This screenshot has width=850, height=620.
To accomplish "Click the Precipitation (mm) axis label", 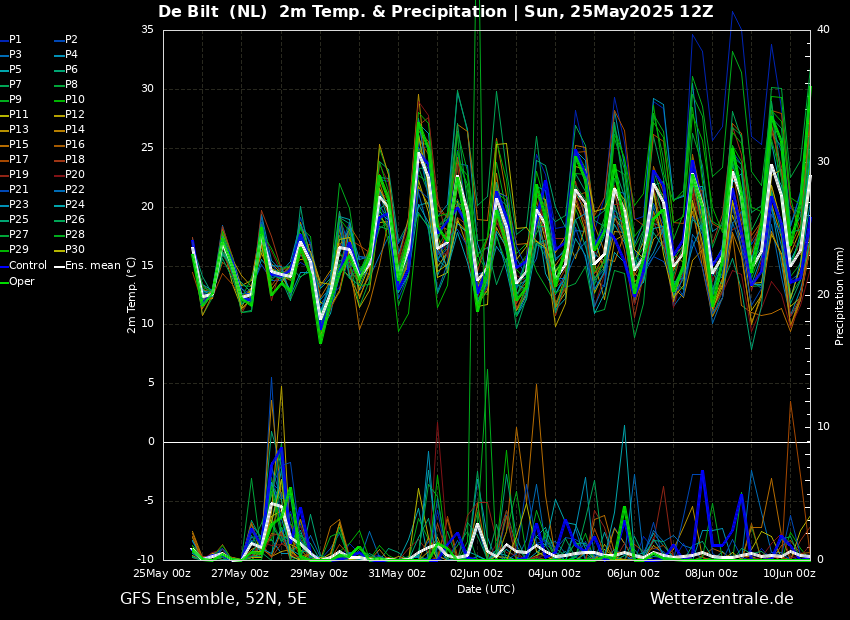I will coord(840,295).
